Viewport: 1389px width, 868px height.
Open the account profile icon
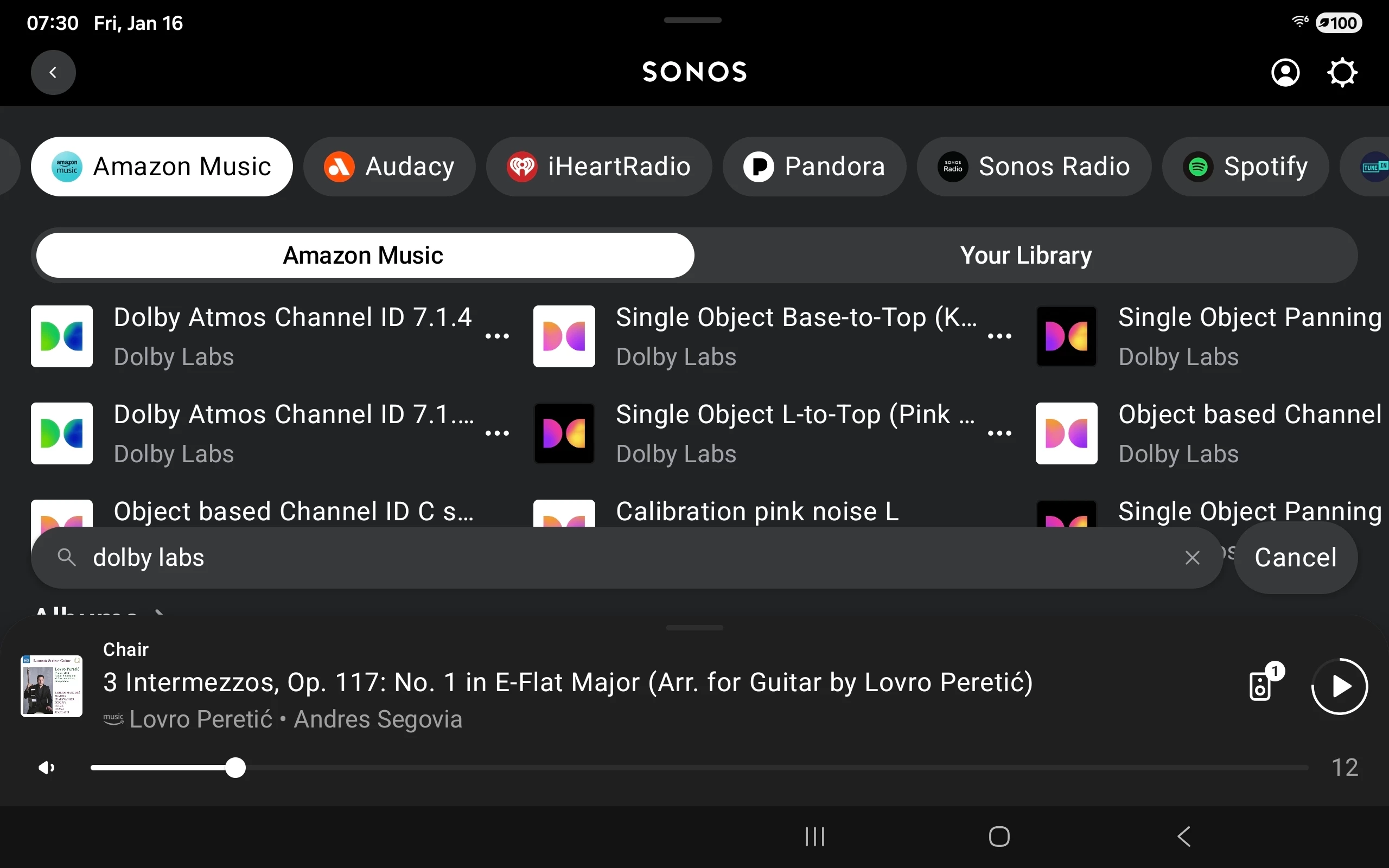click(1285, 72)
